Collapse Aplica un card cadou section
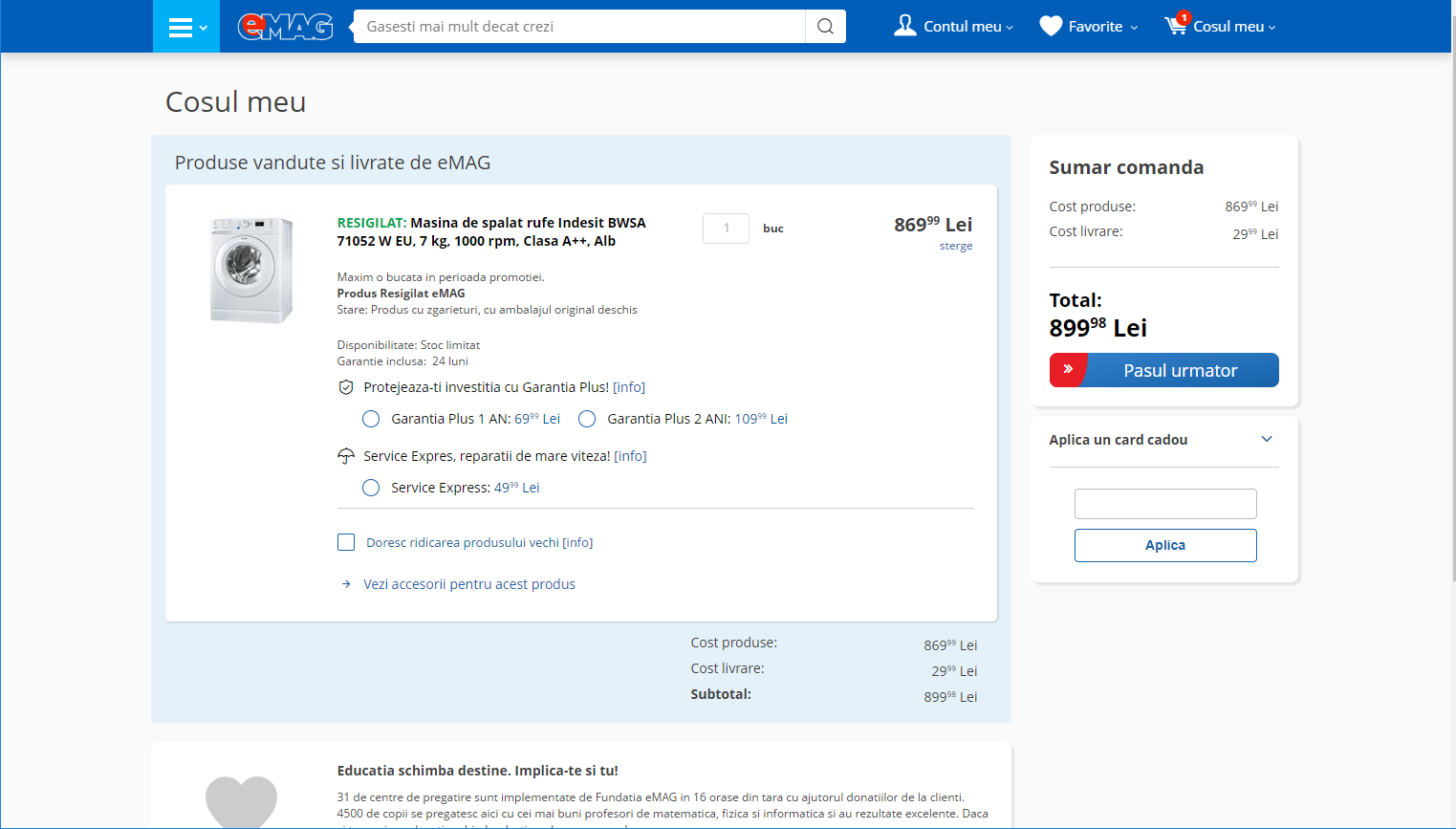Screen dimensions: 1456x829 coord(1267,439)
